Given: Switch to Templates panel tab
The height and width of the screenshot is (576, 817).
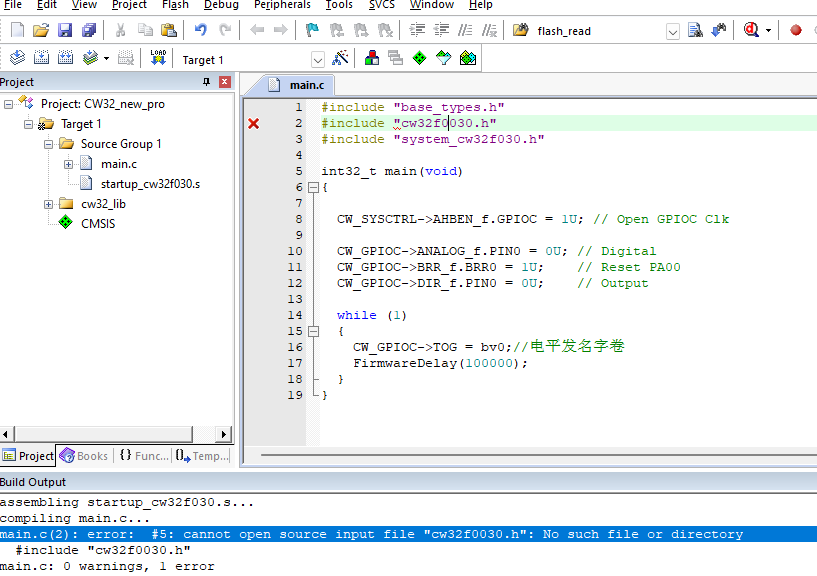Looking at the screenshot, I should (202, 456).
